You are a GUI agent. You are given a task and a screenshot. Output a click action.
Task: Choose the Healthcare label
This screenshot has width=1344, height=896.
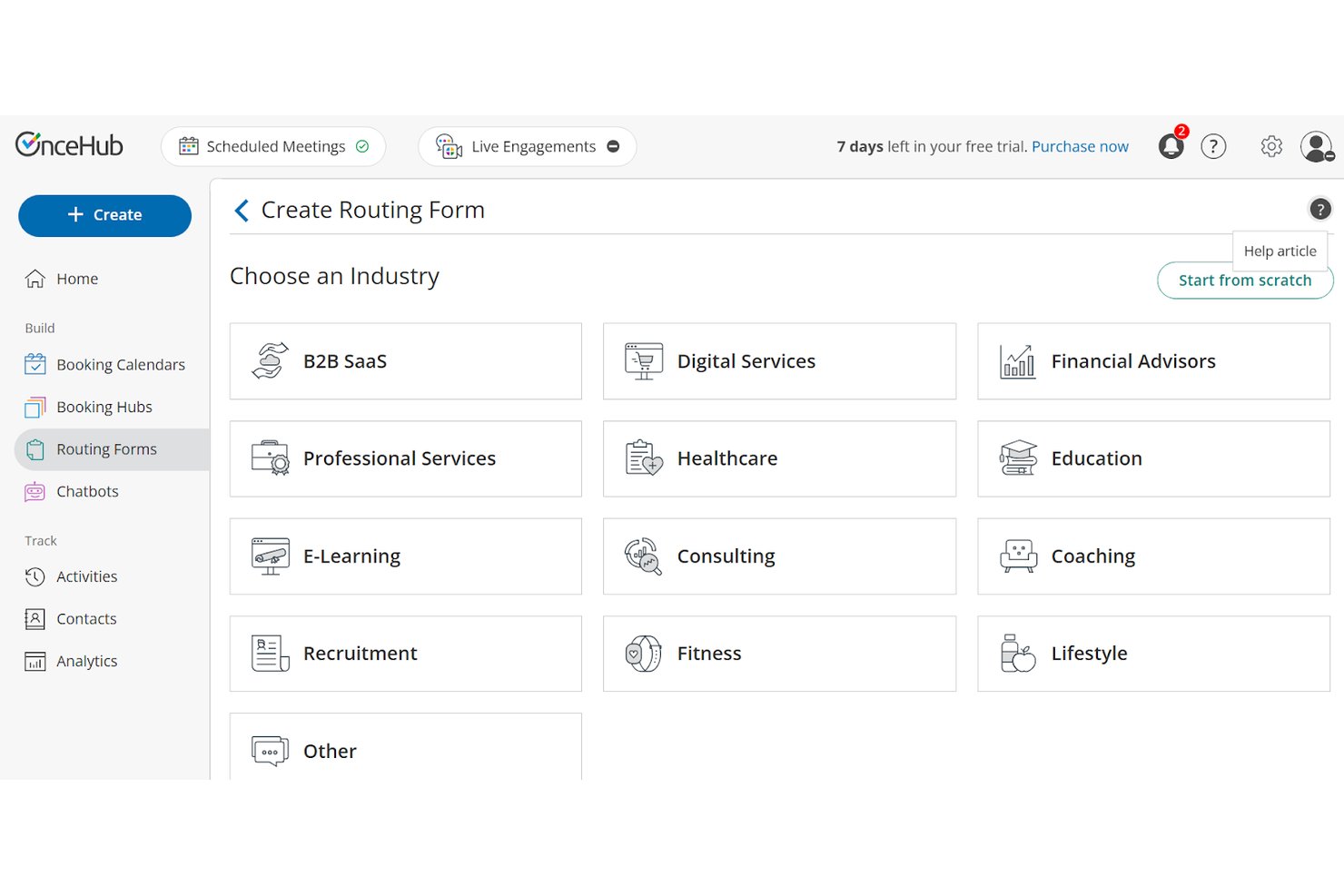click(727, 458)
